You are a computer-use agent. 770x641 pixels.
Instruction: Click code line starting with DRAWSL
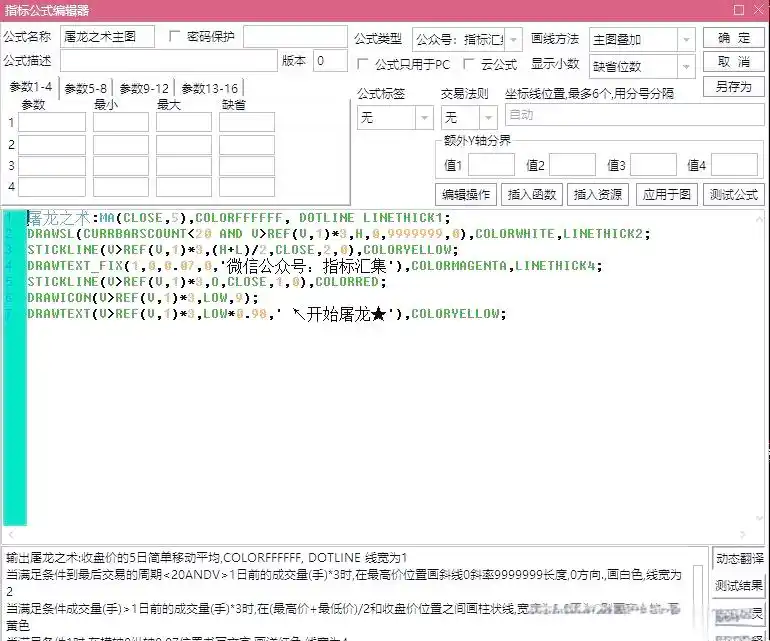coord(339,234)
